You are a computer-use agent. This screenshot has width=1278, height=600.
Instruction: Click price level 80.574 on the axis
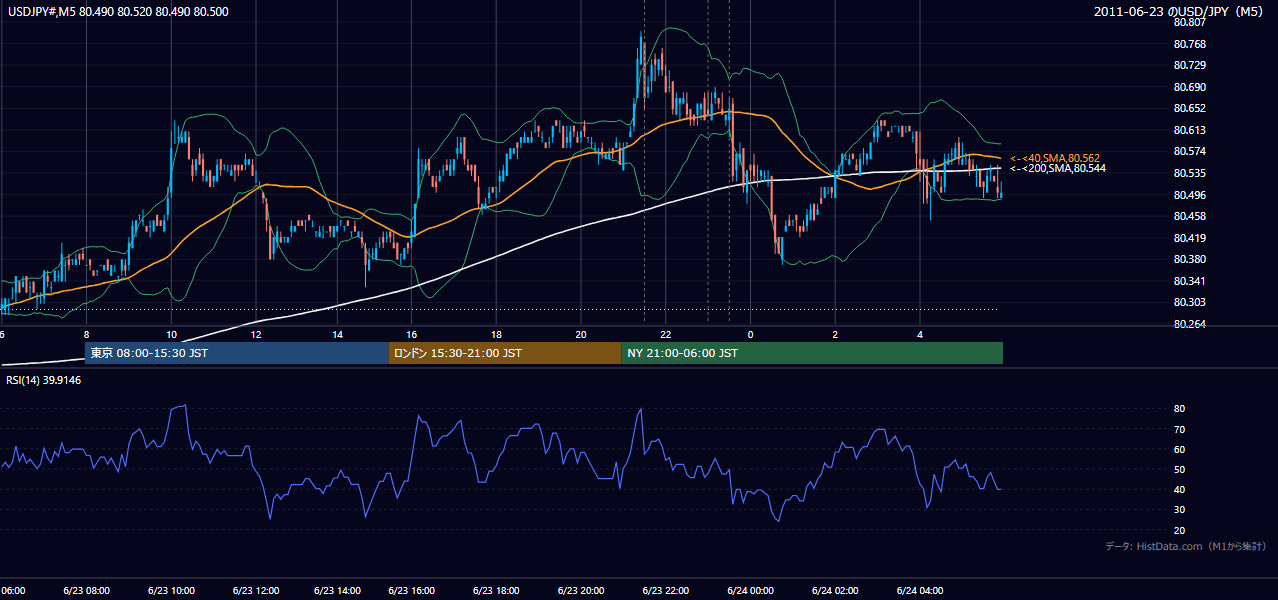click(x=1189, y=151)
